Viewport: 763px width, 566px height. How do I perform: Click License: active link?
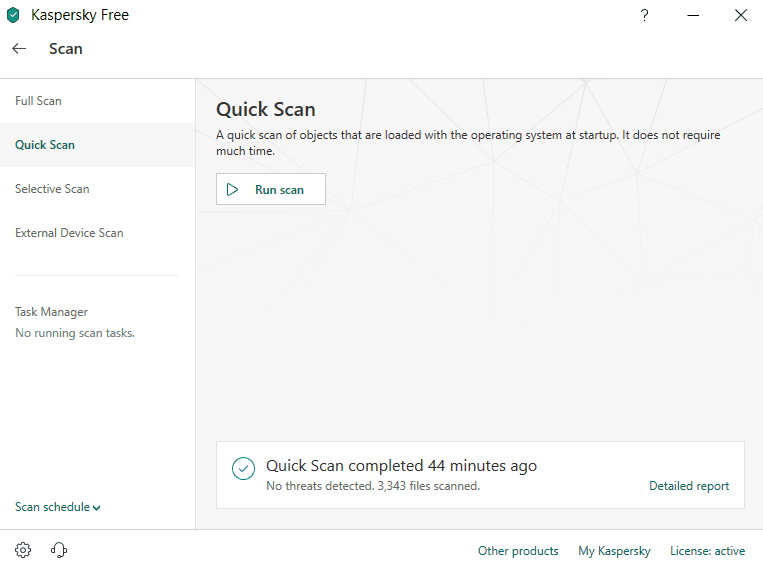point(708,551)
